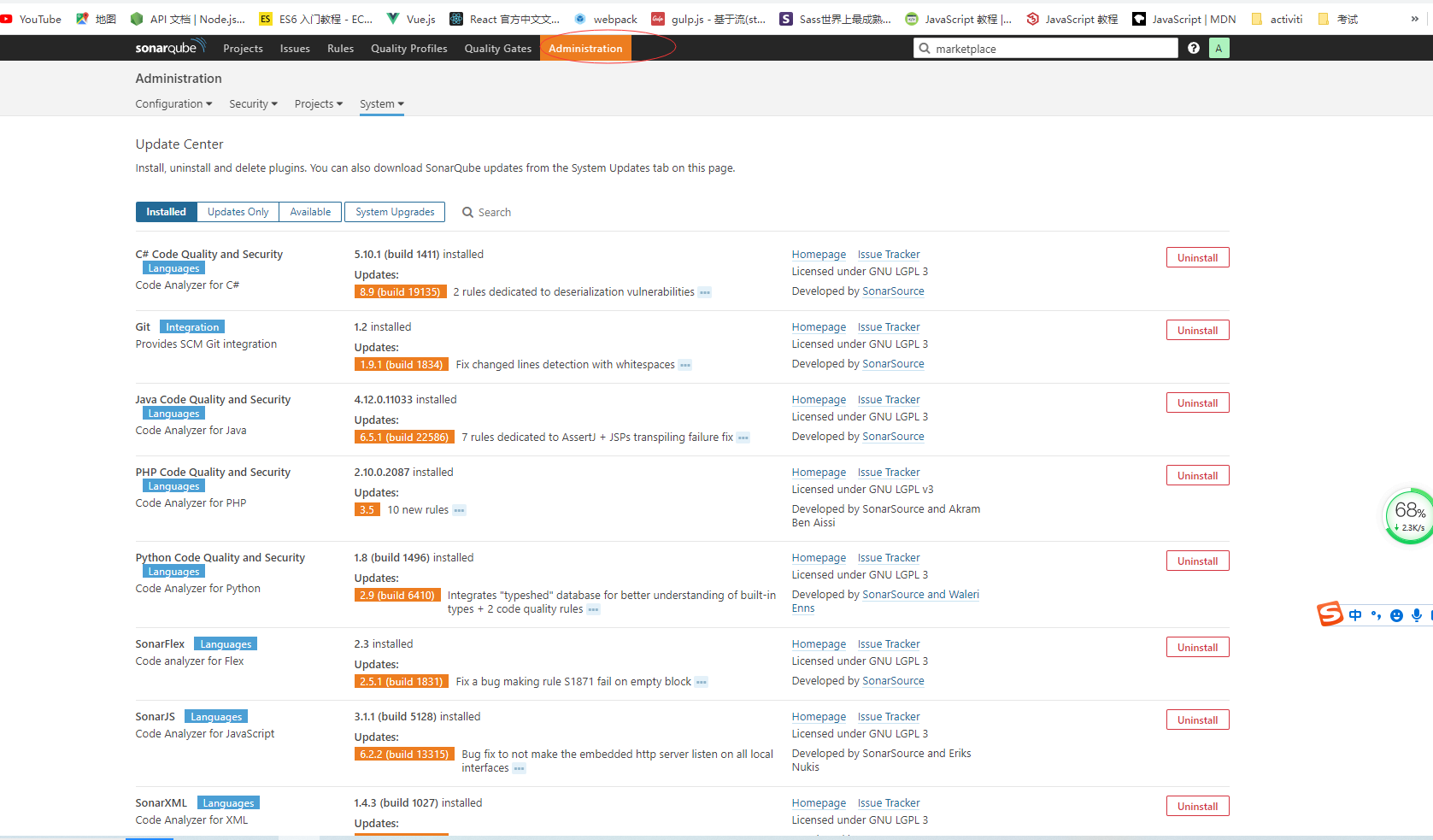Open Issue Tracker link for Git plugin

click(889, 327)
